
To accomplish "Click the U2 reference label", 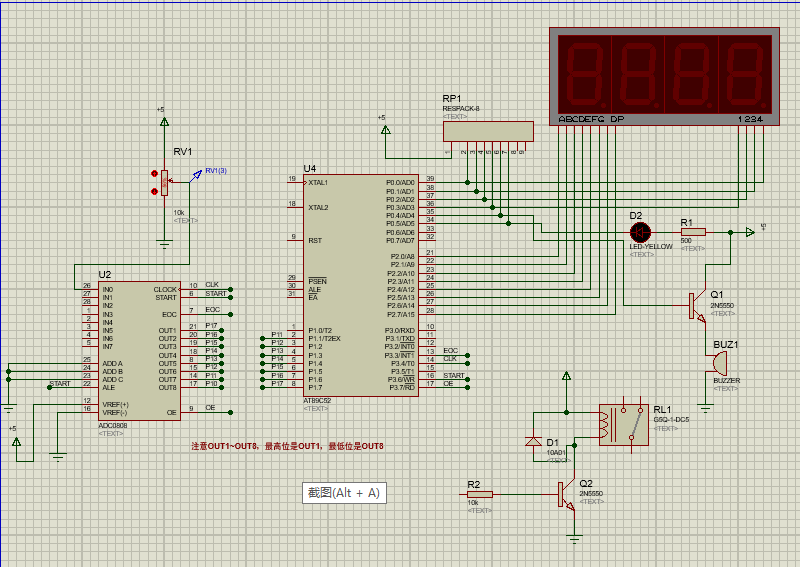I will [x=105, y=275].
